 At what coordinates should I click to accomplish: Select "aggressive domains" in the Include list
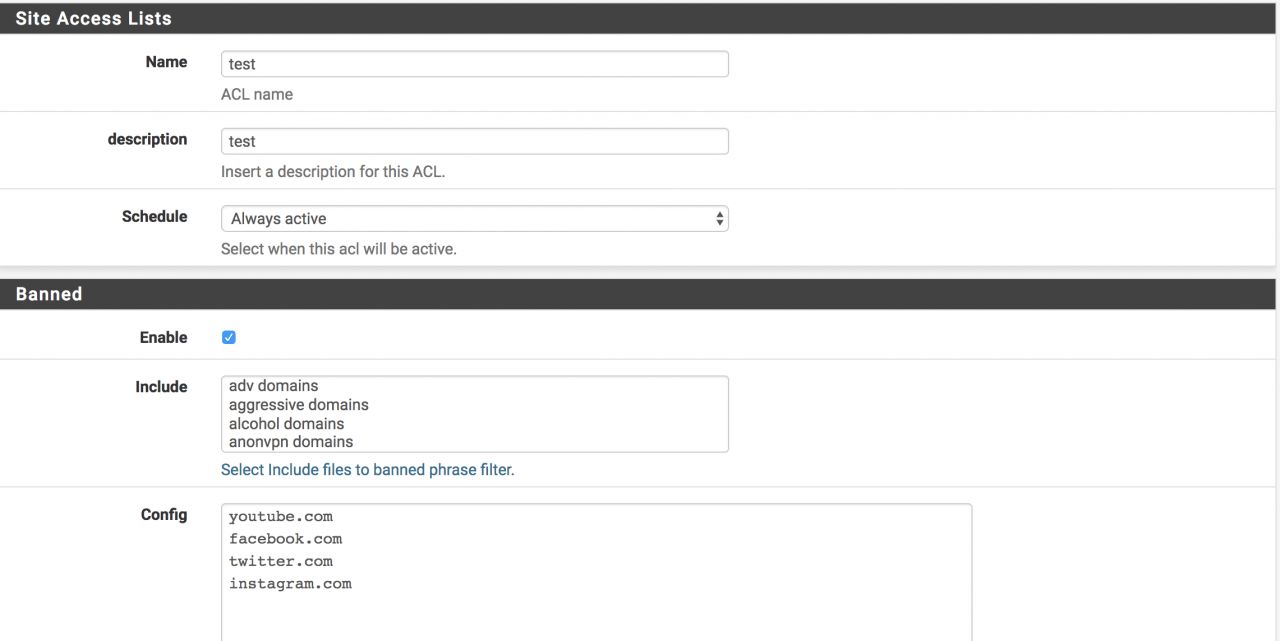click(298, 405)
